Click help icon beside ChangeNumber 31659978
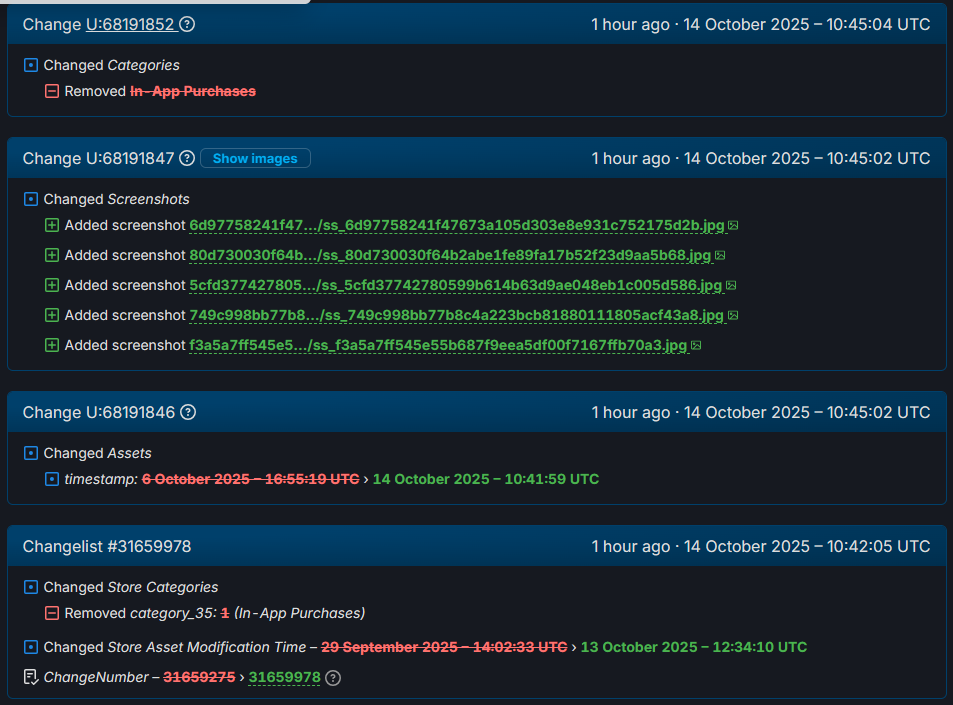This screenshot has width=953, height=705. click(333, 678)
